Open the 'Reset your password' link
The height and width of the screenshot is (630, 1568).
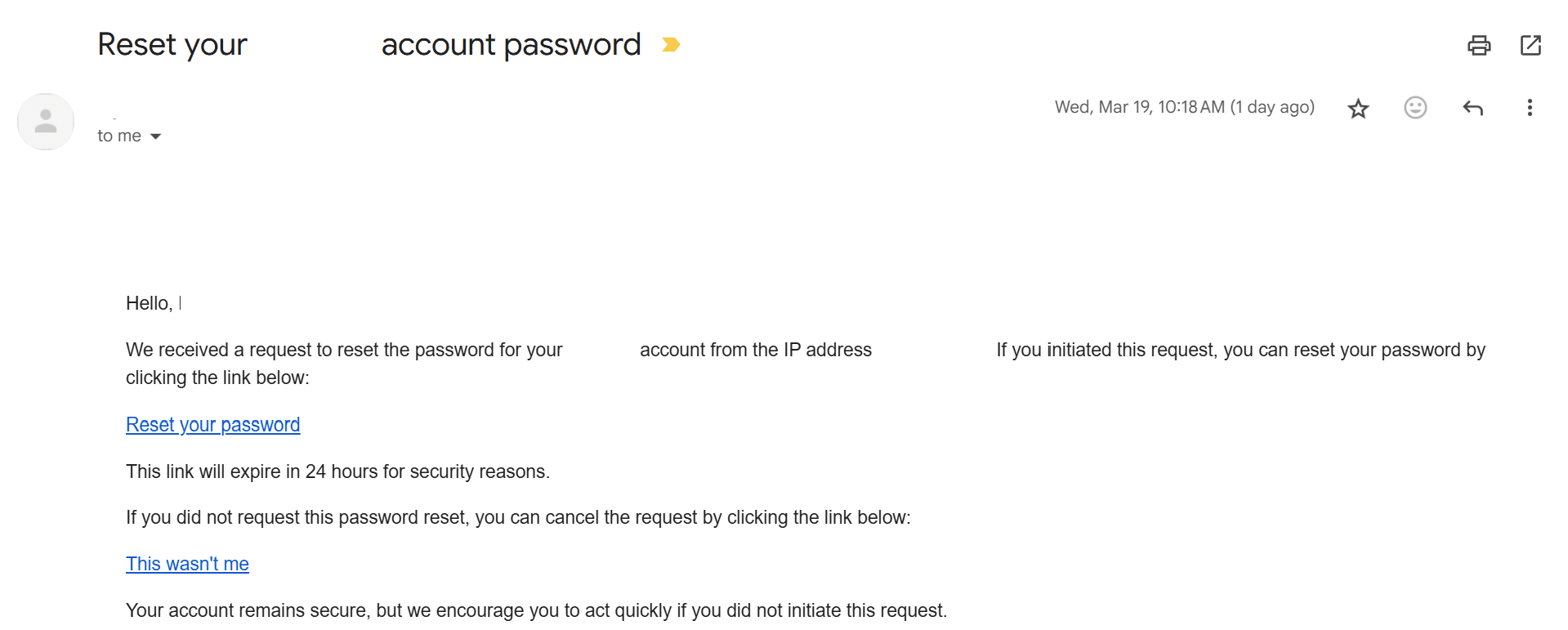[212, 424]
